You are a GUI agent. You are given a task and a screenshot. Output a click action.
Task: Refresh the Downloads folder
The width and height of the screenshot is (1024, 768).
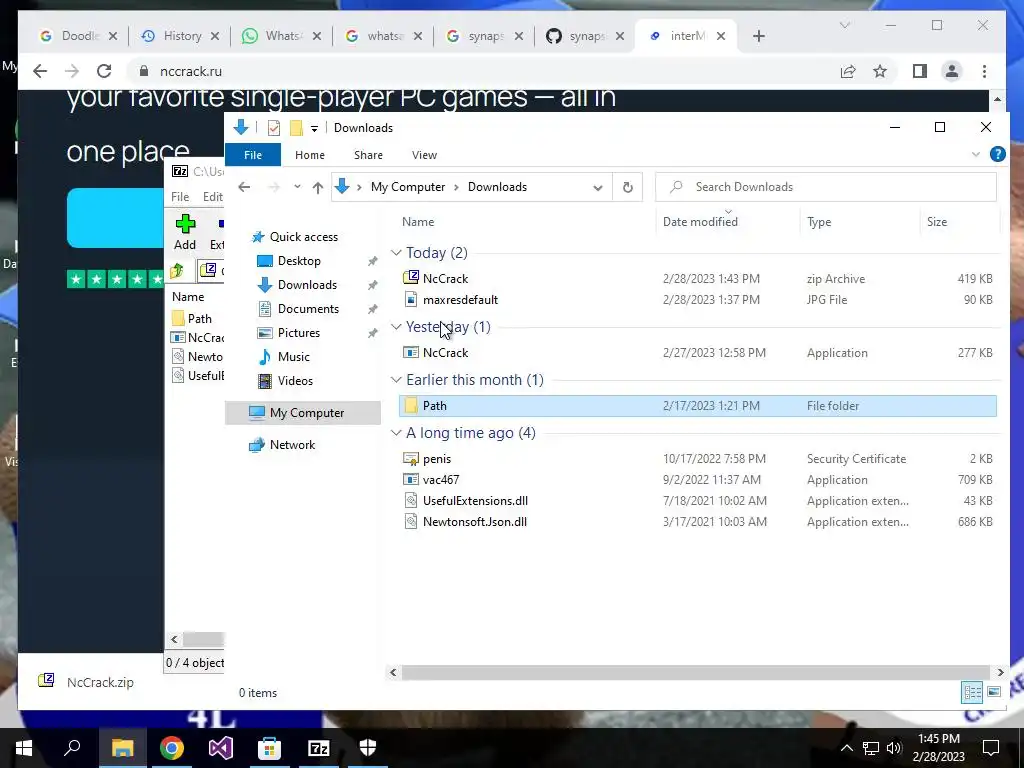point(628,187)
